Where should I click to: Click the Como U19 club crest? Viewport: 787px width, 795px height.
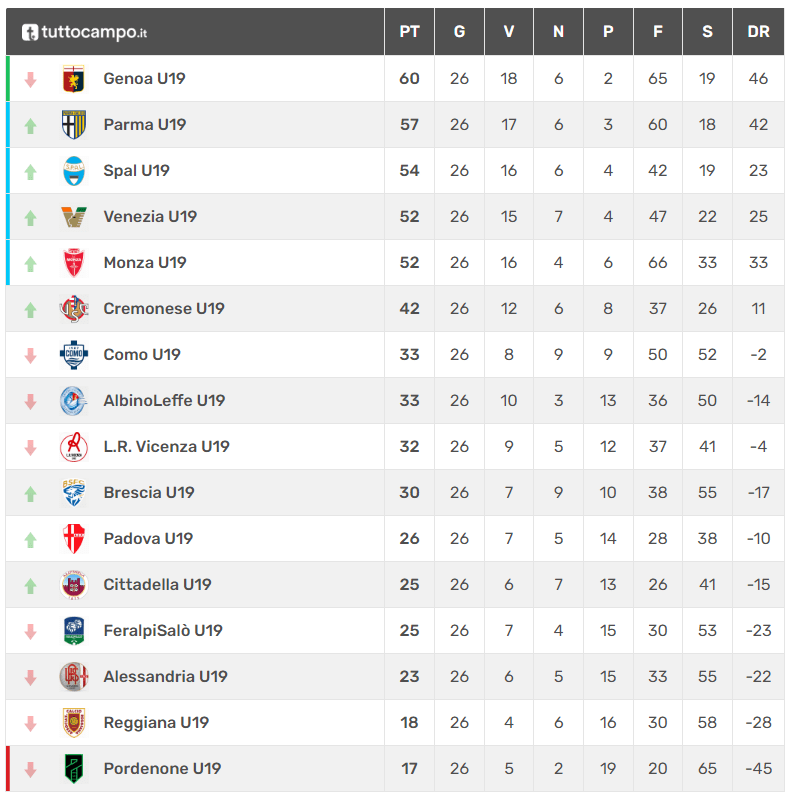(74, 355)
